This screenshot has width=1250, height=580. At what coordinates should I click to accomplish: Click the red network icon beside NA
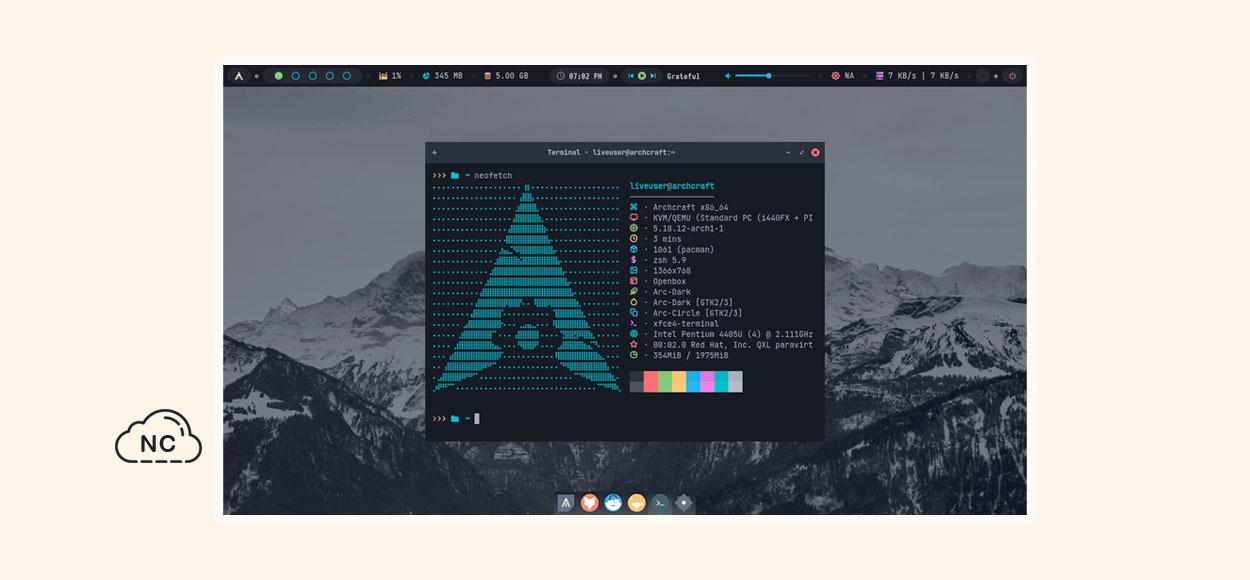click(x=835, y=76)
